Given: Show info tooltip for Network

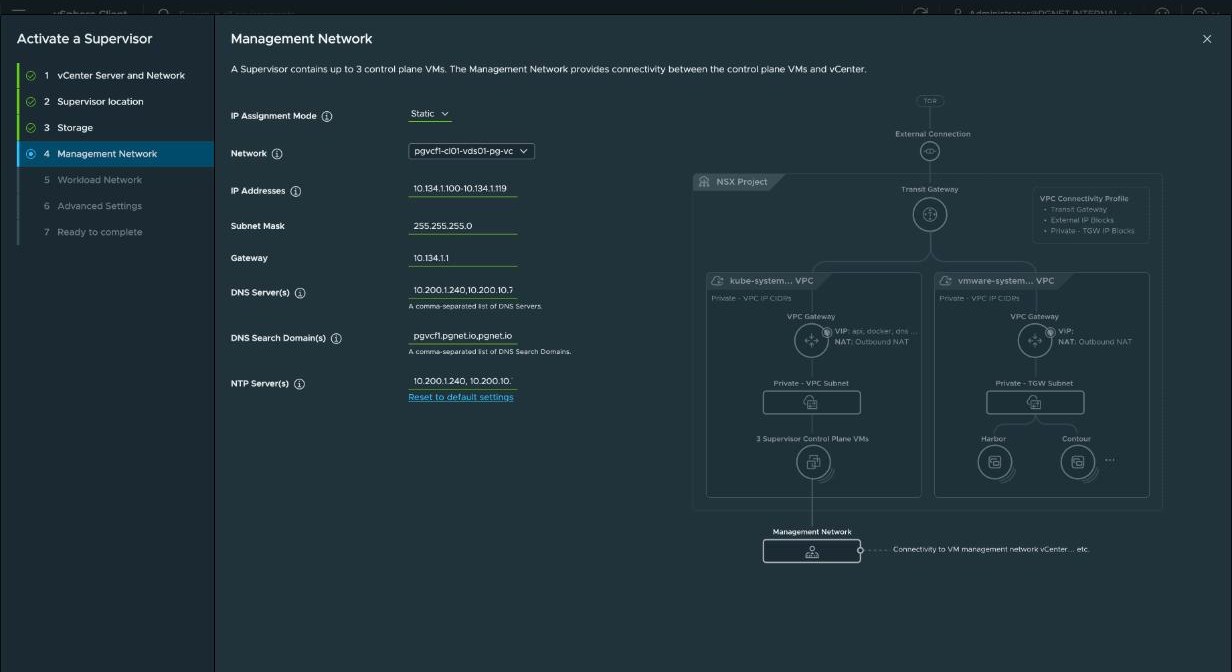Looking at the screenshot, I should [277, 155].
